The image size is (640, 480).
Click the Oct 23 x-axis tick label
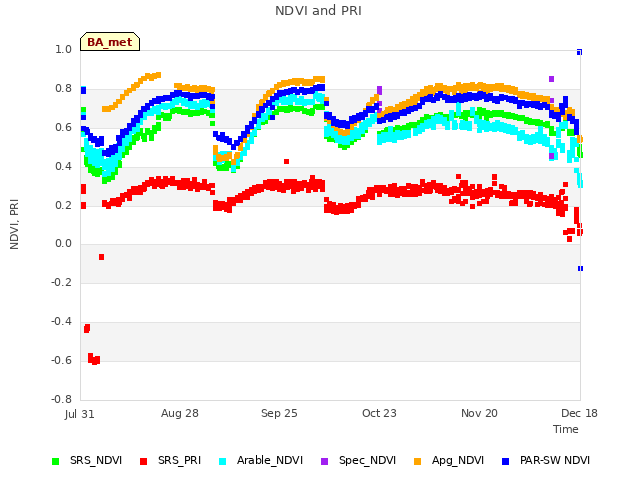(x=379, y=413)
